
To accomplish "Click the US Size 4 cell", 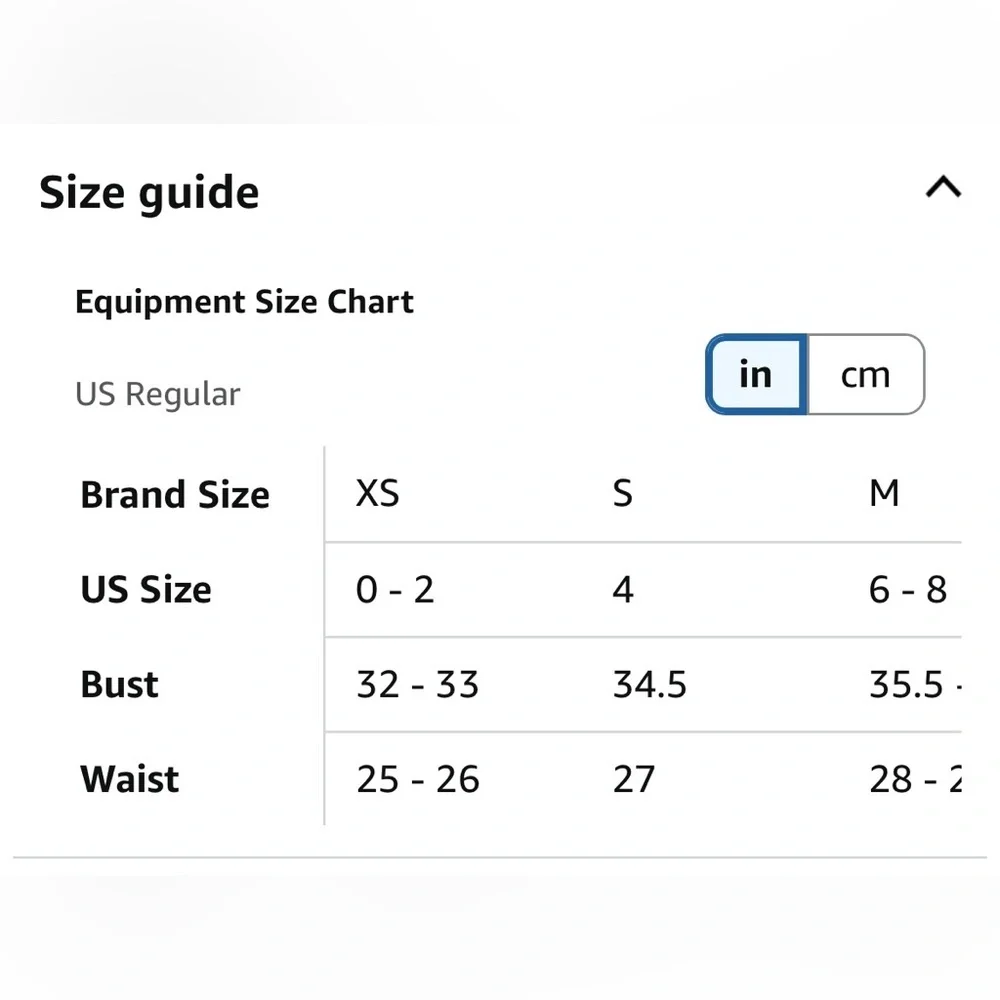I will [623, 589].
